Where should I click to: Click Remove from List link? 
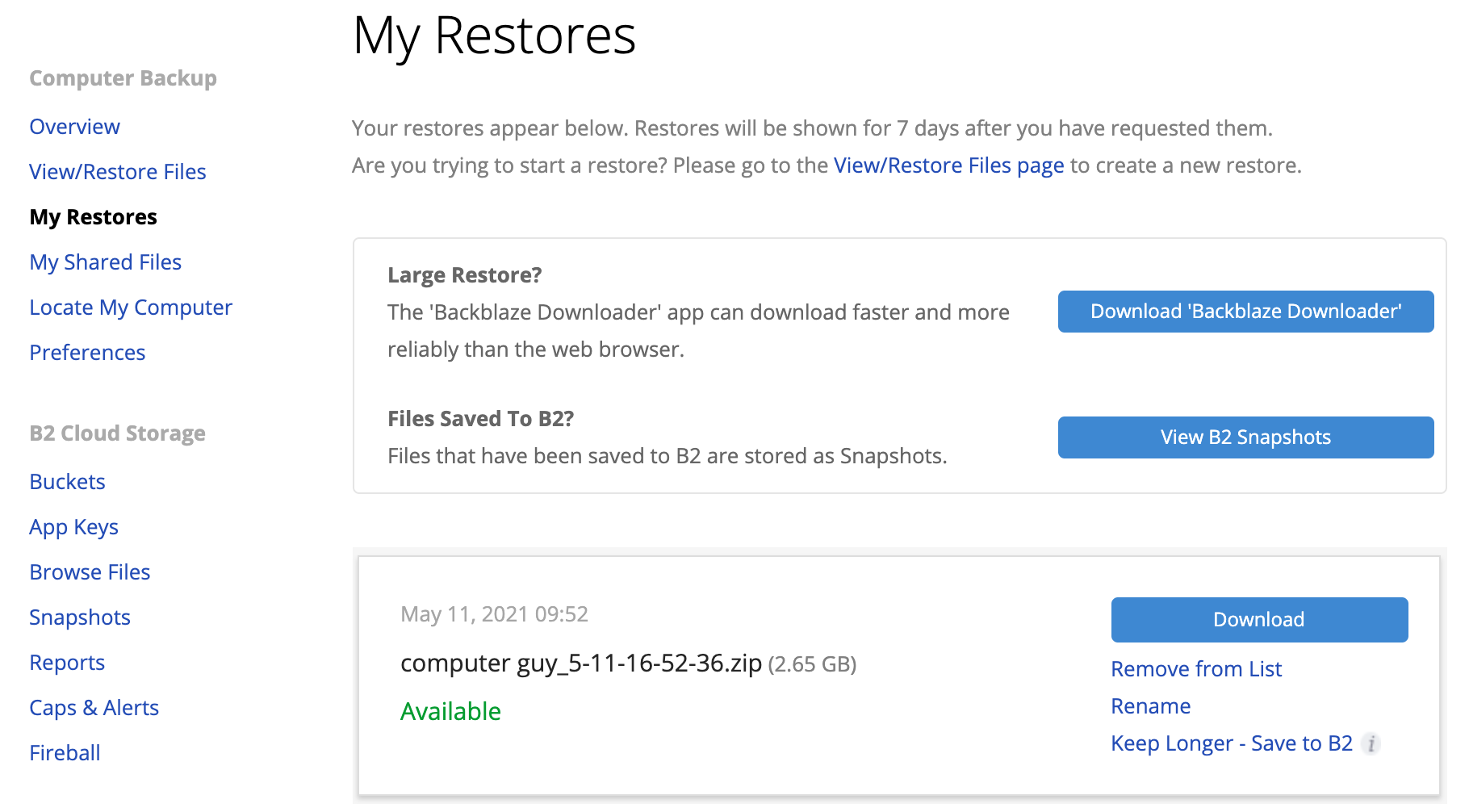pyautogui.click(x=1196, y=669)
